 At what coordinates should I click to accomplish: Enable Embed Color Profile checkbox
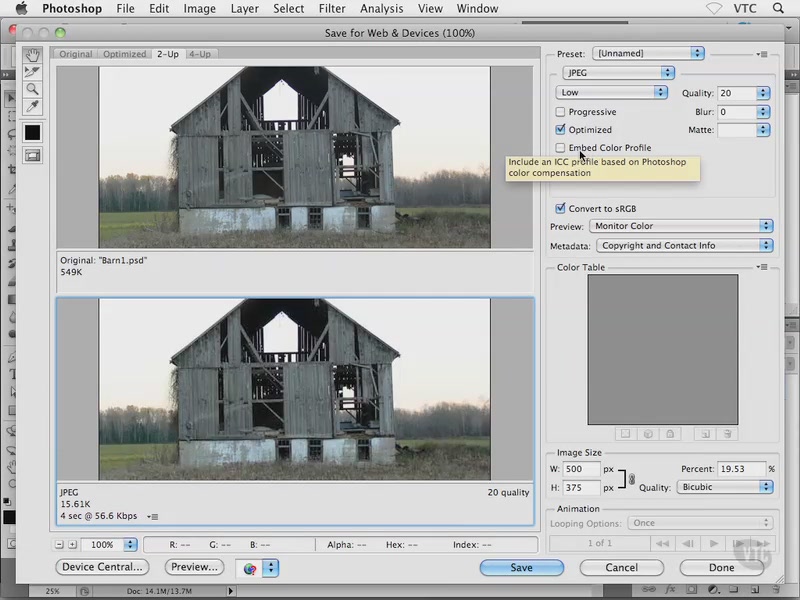click(x=560, y=147)
